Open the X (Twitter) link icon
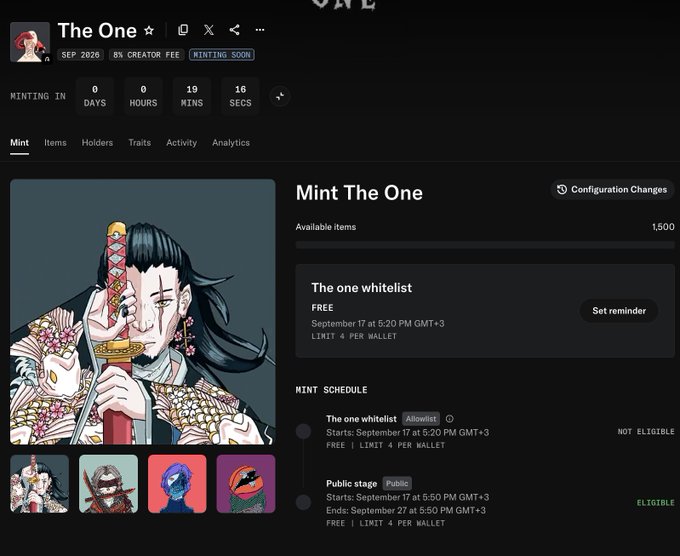This screenshot has width=680, height=556. tap(209, 30)
